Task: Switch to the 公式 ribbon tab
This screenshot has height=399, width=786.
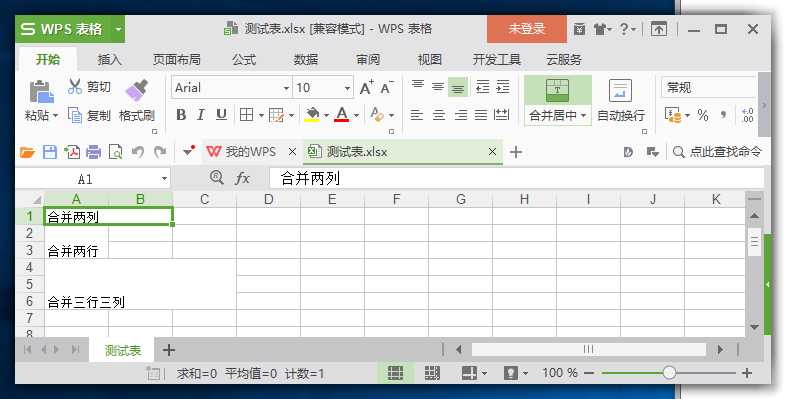Action: pos(244,60)
